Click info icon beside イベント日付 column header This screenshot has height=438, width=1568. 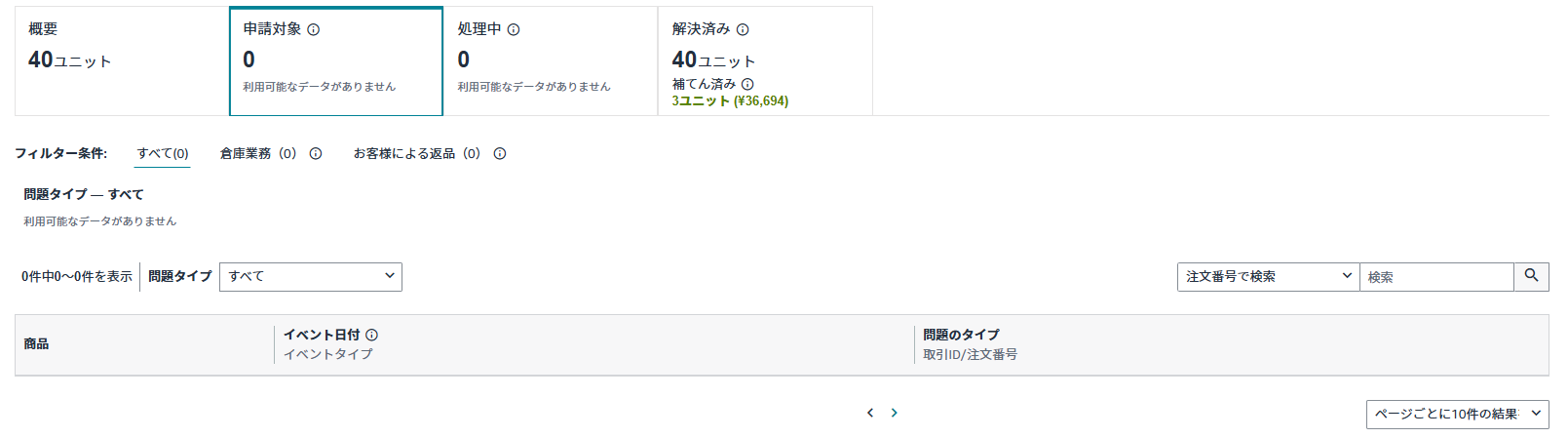372,335
